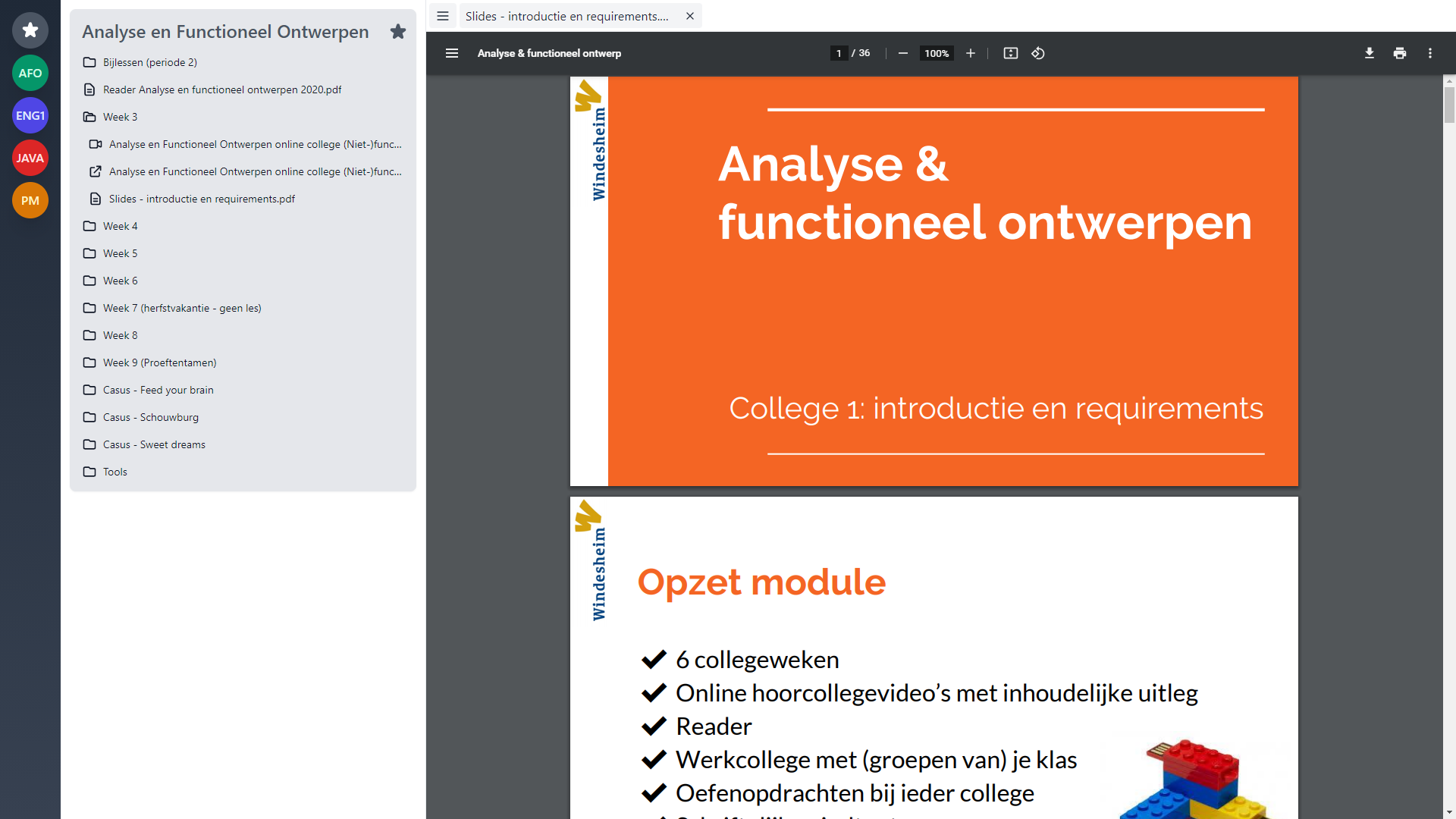Open Slides - introductie en requirements.pdf
The height and width of the screenshot is (819, 1456).
[246, 199]
